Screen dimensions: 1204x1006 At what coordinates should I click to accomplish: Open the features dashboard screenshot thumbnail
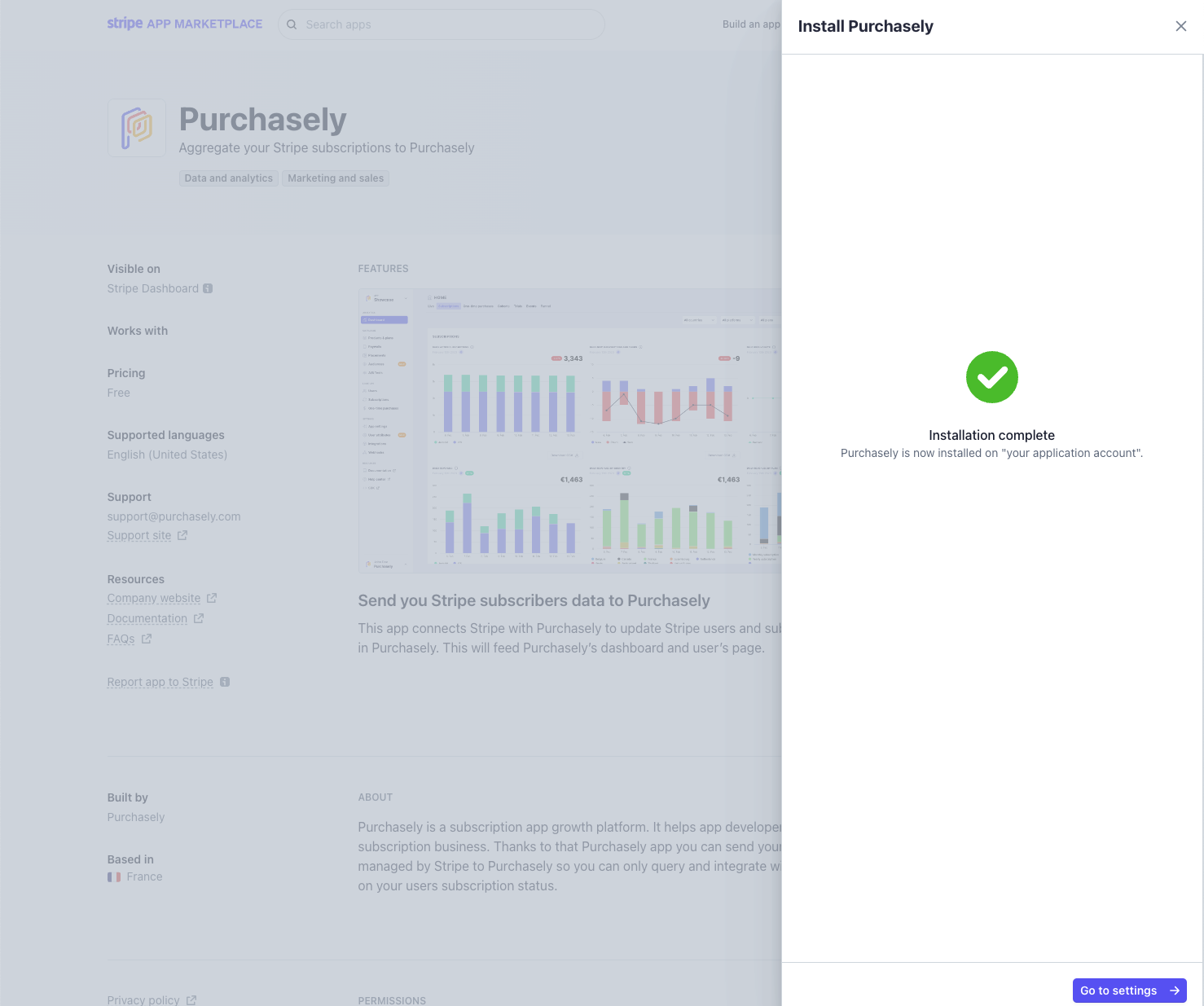tap(570, 430)
